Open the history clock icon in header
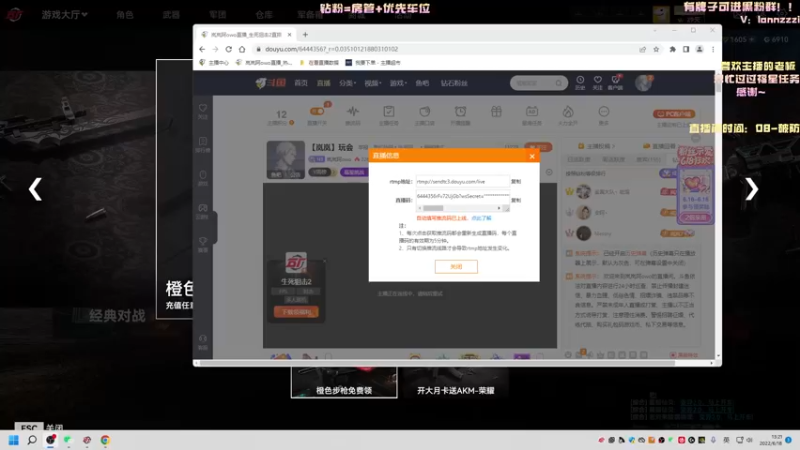Screen dimensions: 800x450 (x=580, y=82)
